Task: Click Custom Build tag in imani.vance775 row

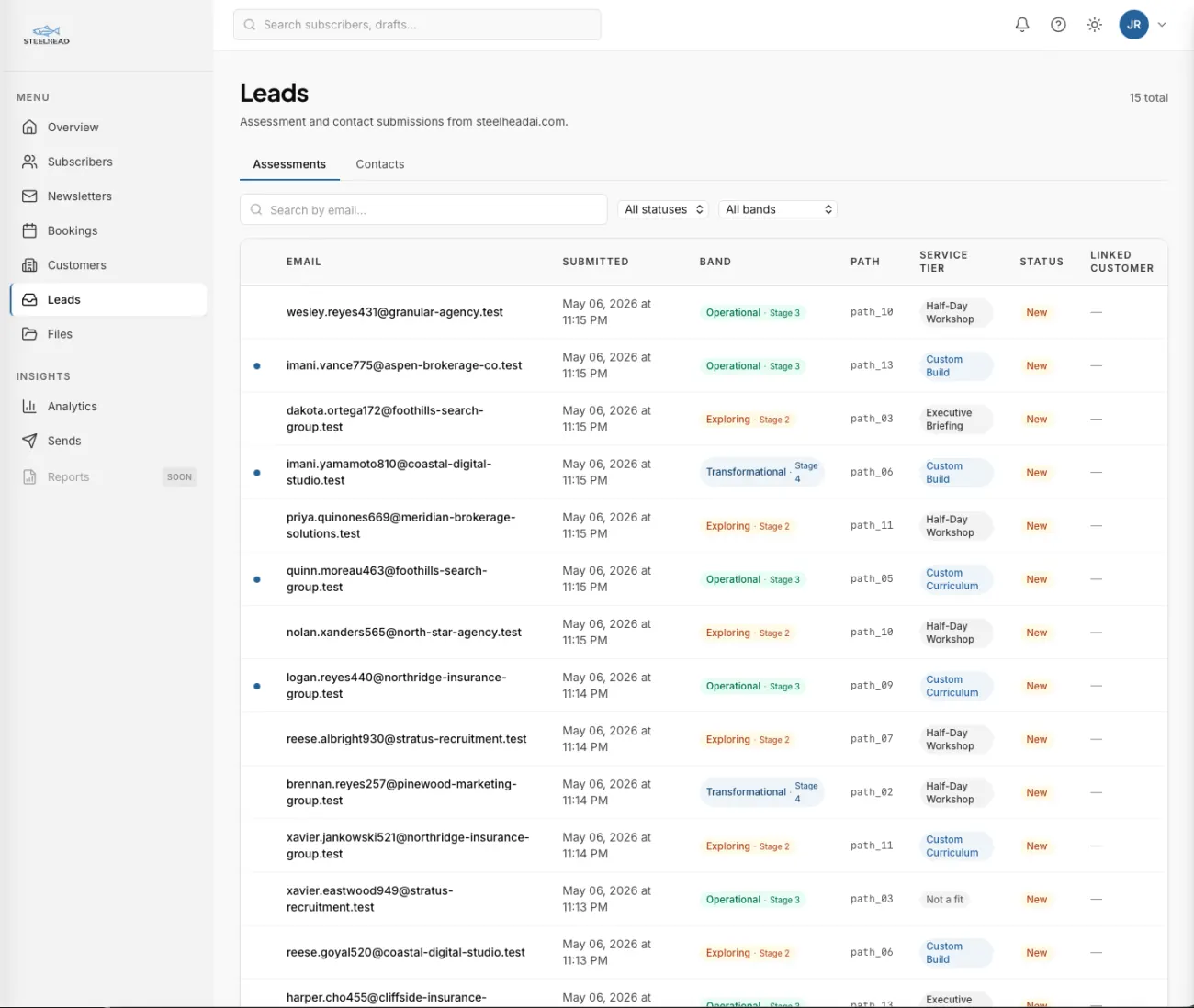Action: 955,366
